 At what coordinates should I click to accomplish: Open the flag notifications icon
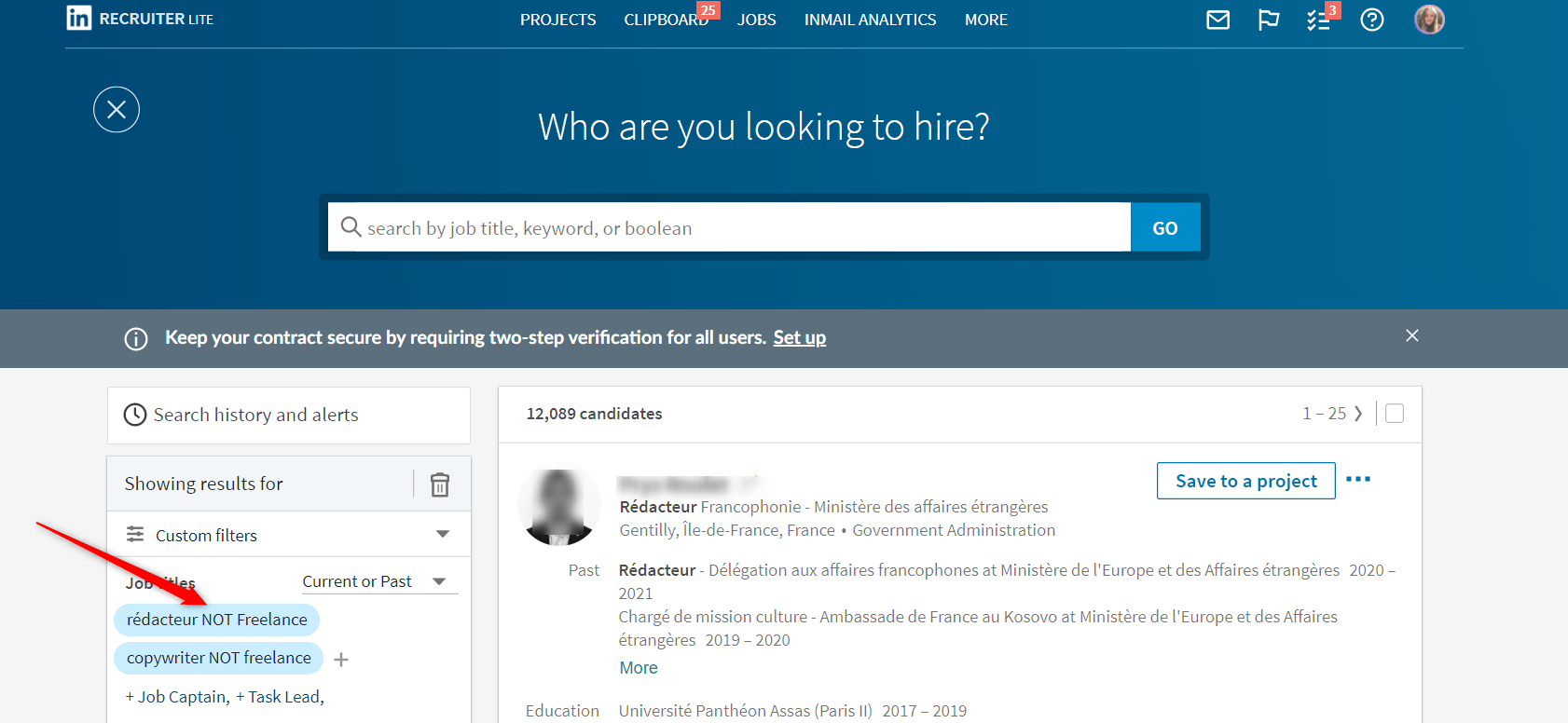[x=1268, y=20]
